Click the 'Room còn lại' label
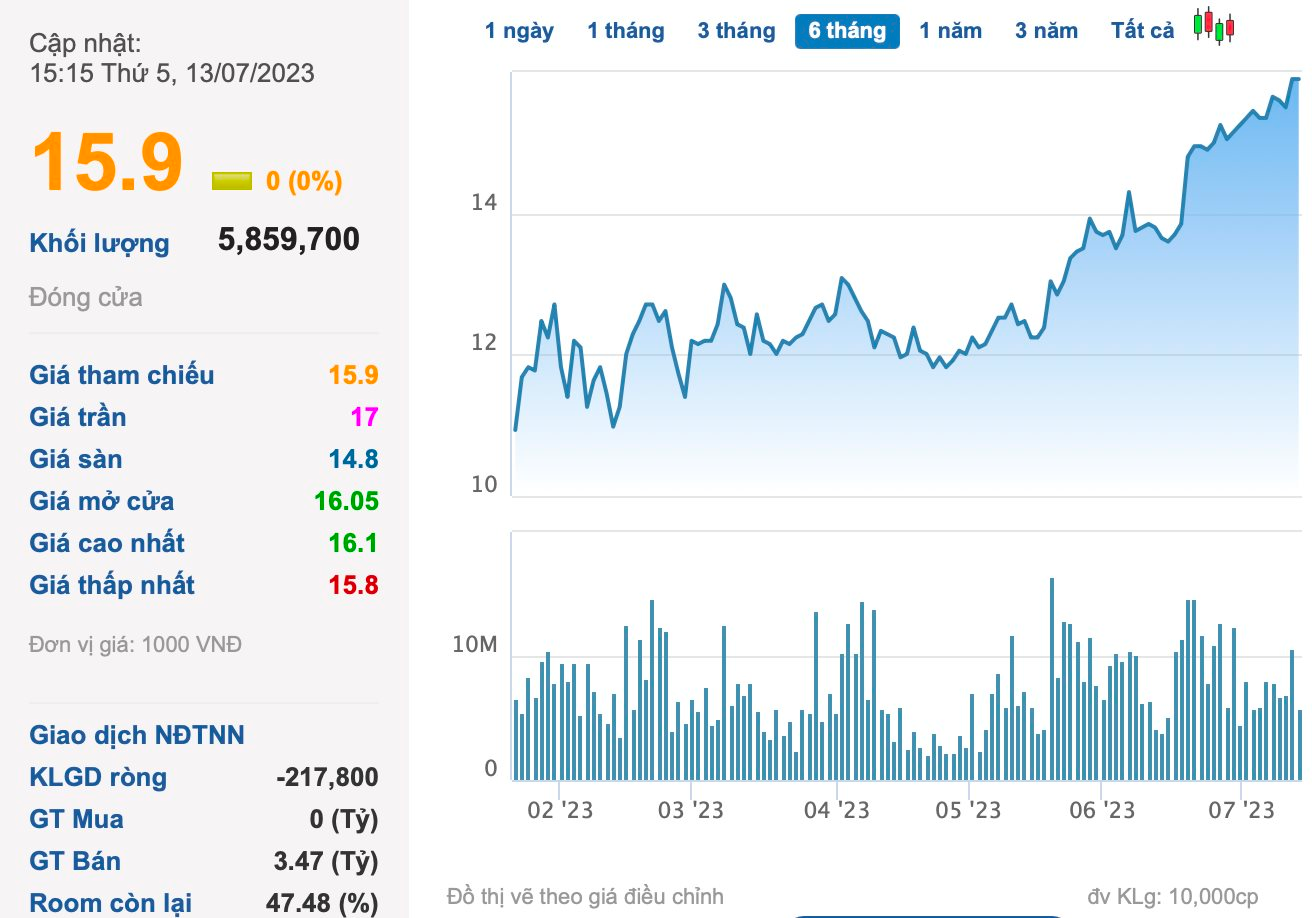The image size is (1312, 918). tap(111, 903)
